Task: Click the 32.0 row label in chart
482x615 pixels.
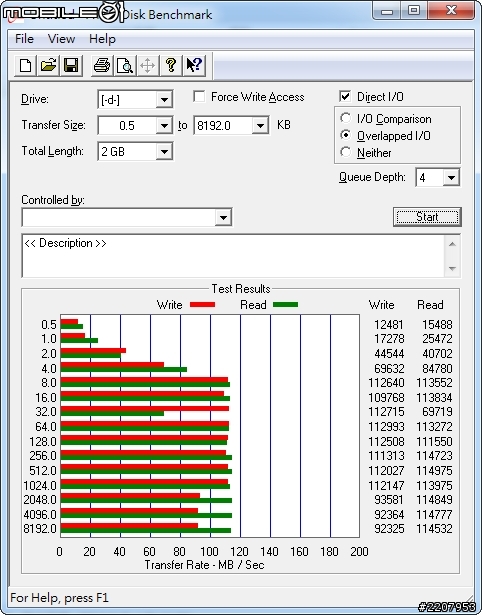Action: pyautogui.click(x=46, y=412)
